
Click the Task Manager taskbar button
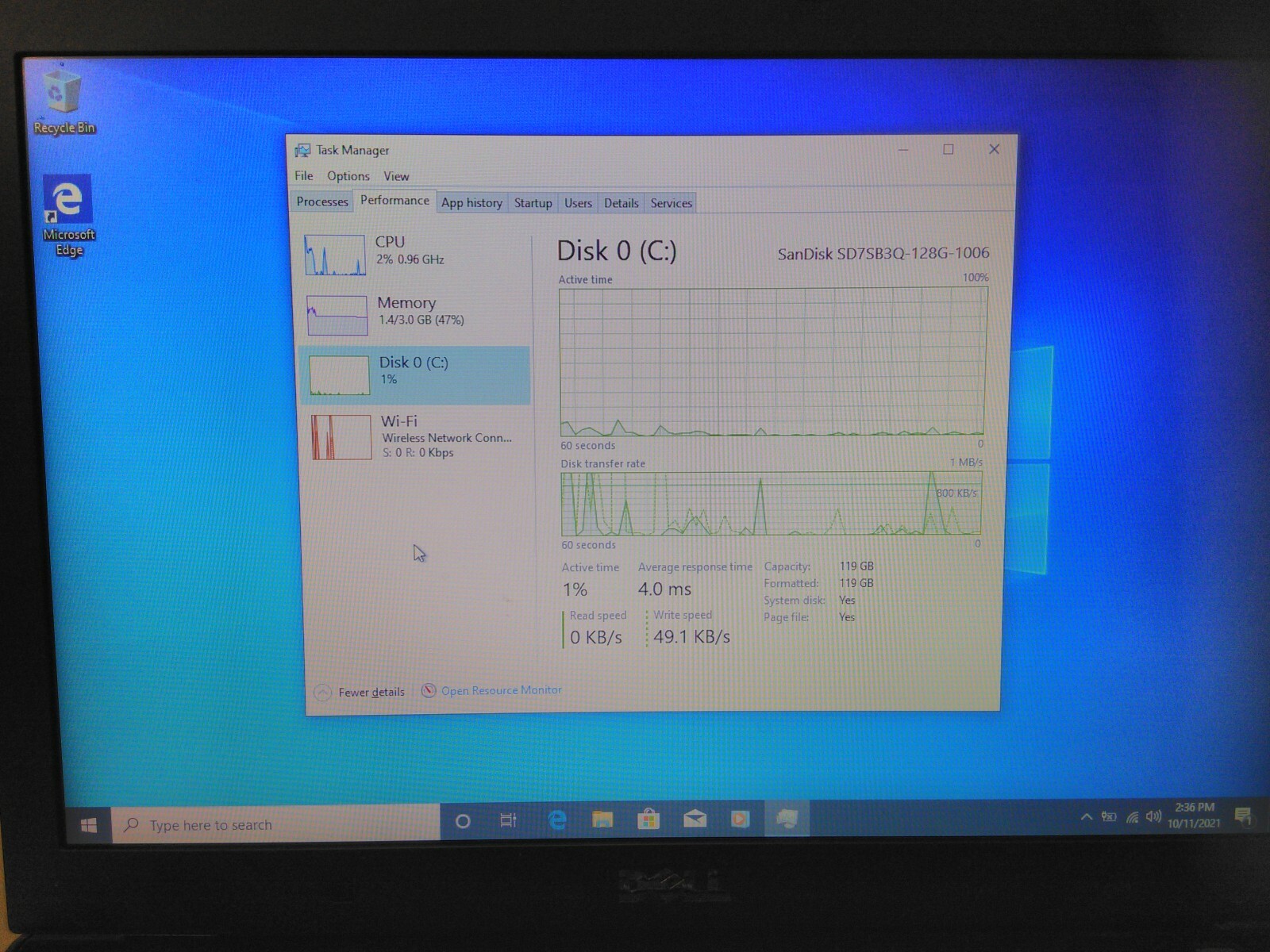point(787,818)
